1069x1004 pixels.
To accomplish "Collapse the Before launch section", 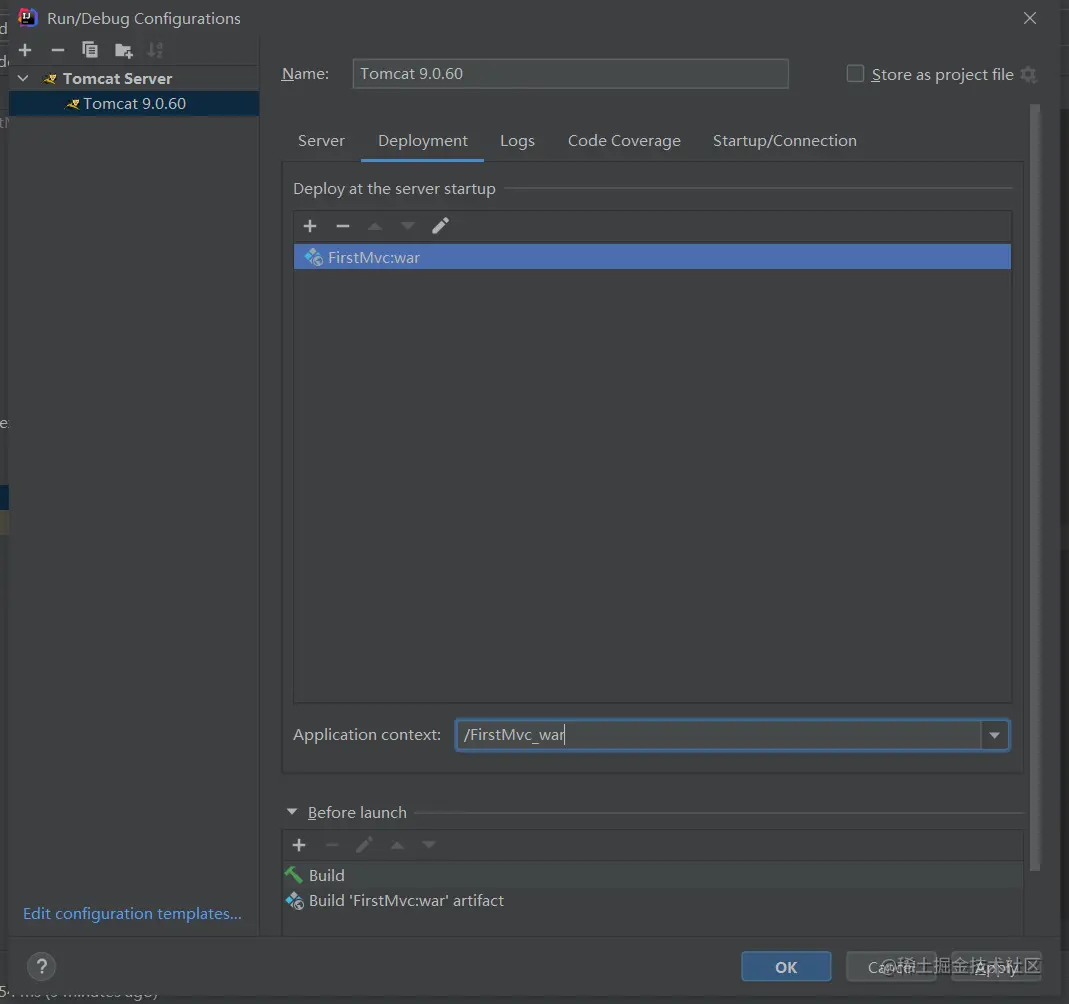I will tap(292, 812).
